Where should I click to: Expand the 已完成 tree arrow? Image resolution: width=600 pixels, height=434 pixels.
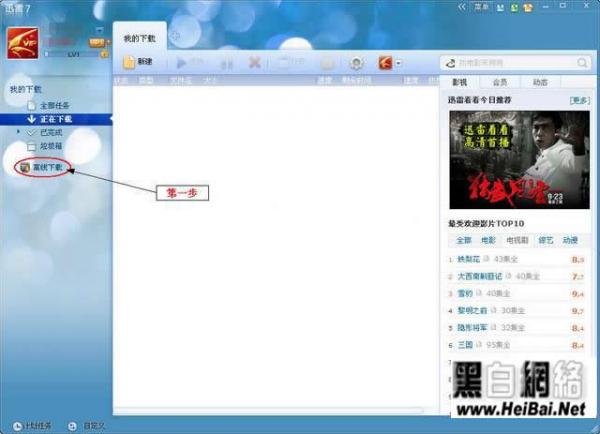18,132
